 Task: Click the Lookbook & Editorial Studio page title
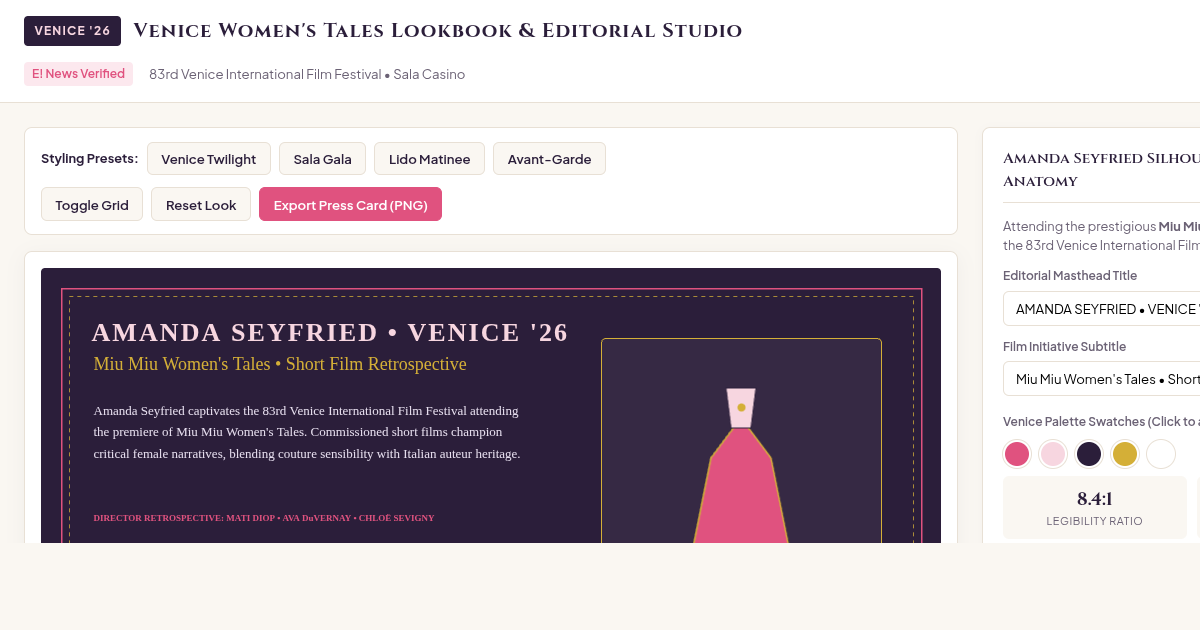438,31
